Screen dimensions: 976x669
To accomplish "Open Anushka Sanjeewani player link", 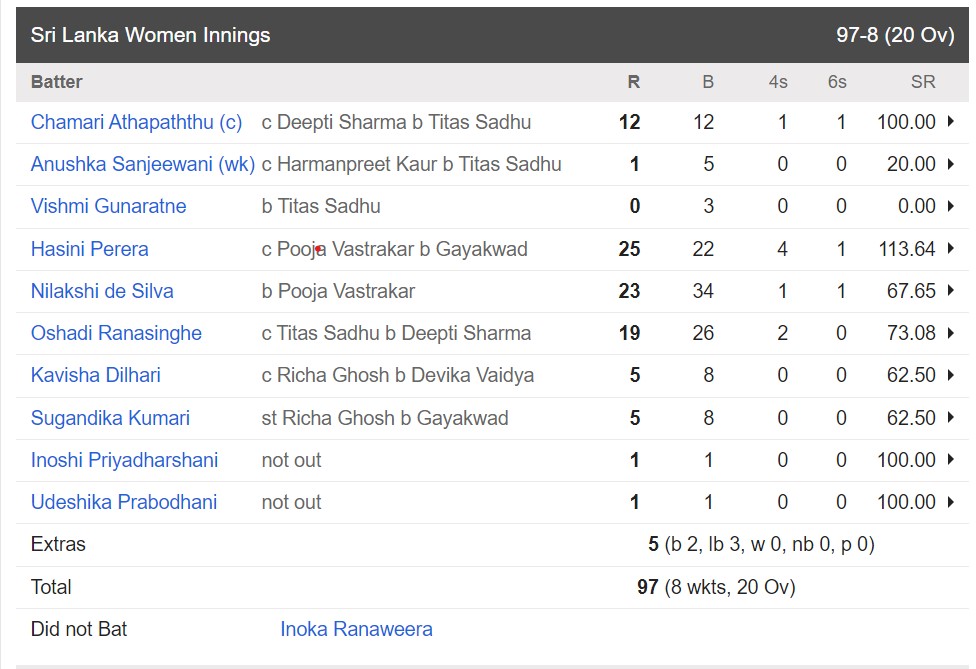I will [143, 164].
